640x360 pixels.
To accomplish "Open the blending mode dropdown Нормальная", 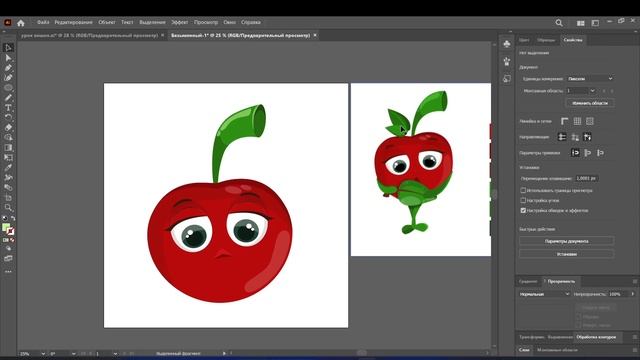I will point(544,294).
